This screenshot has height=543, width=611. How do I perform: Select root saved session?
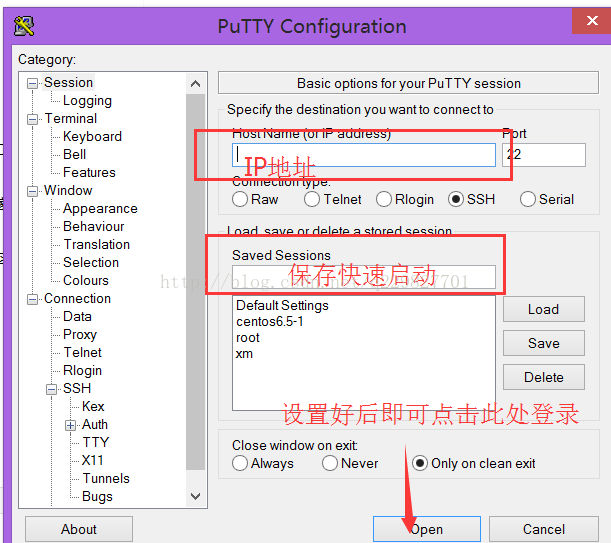tap(248, 338)
